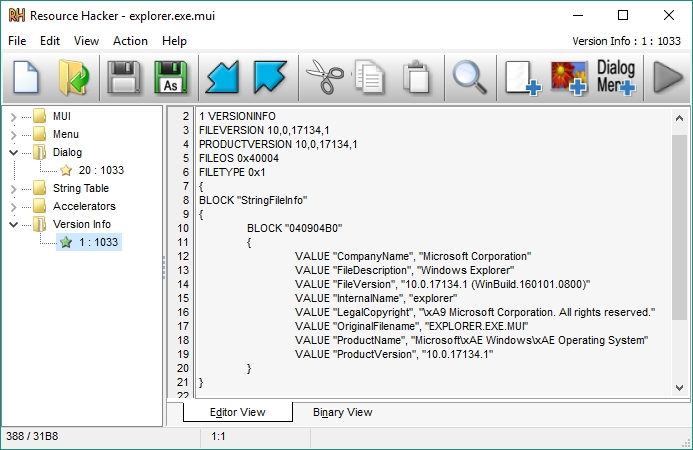
Task: Click the FILEVERSION 10,0,17134,1 line
Action: pyautogui.click(x=264, y=130)
